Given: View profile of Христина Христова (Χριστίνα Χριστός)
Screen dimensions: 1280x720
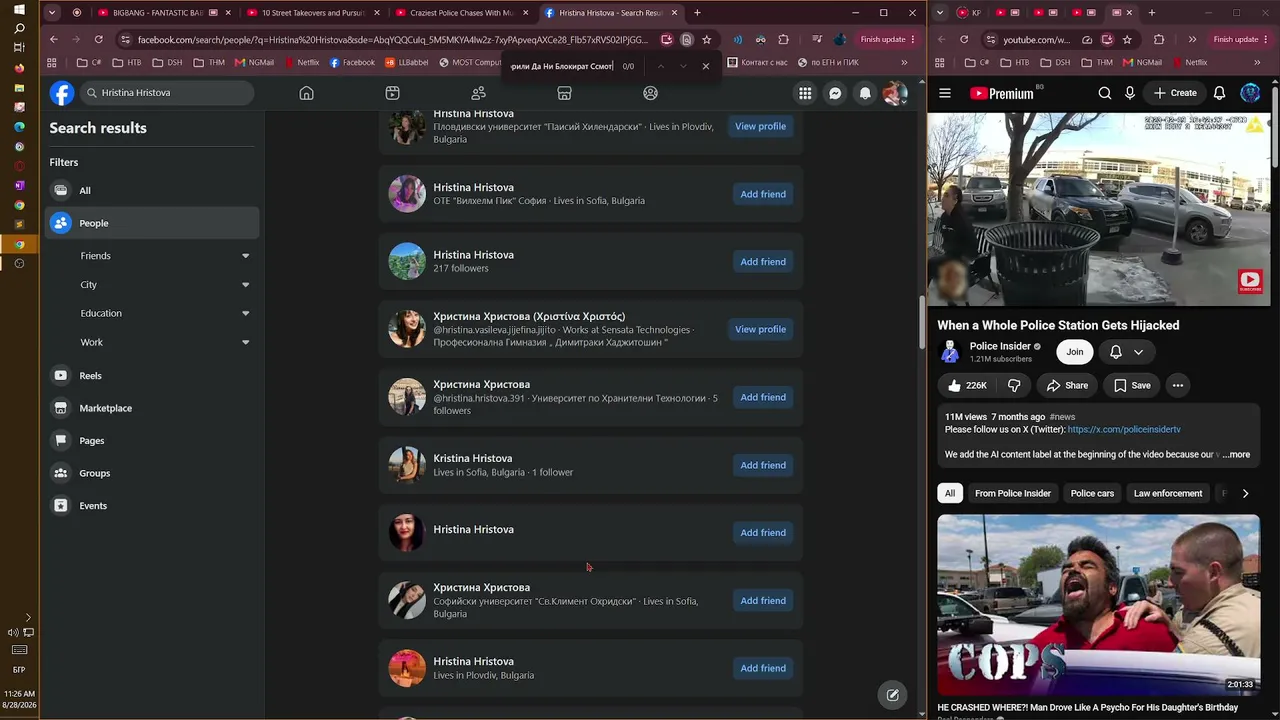Looking at the screenshot, I should [x=760, y=329].
